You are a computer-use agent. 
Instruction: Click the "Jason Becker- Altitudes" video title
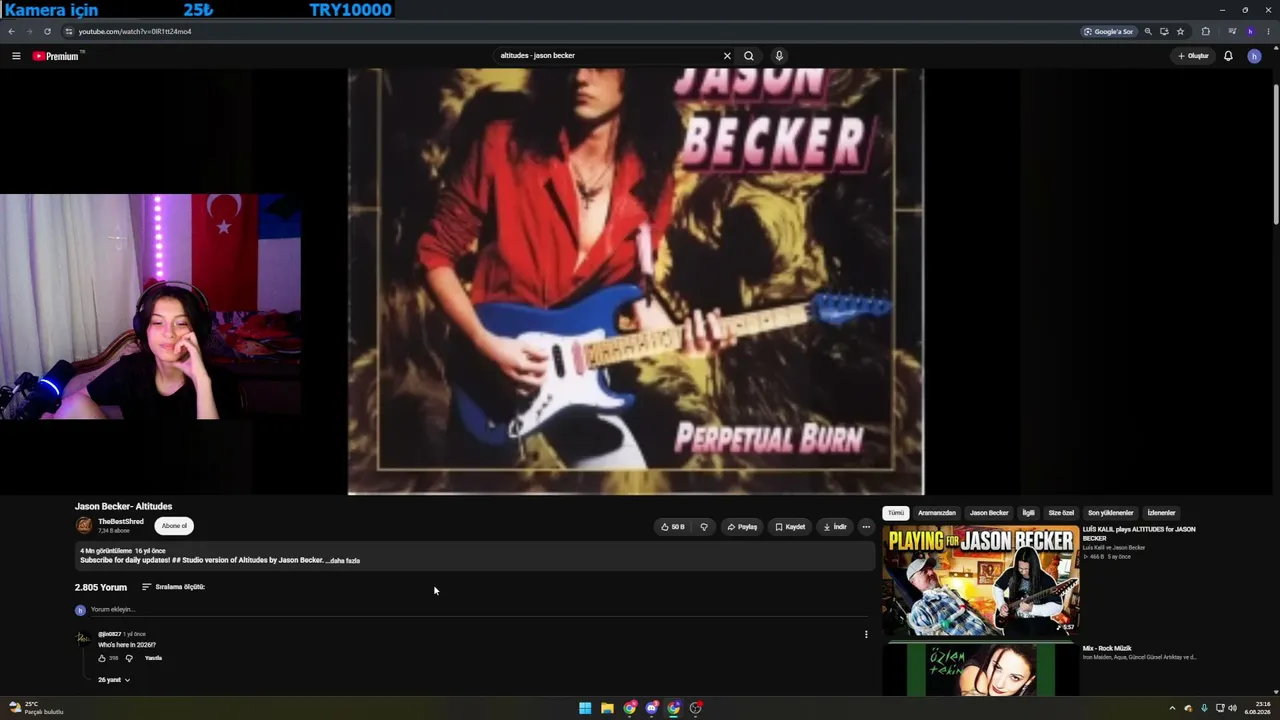[x=124, y=506]
